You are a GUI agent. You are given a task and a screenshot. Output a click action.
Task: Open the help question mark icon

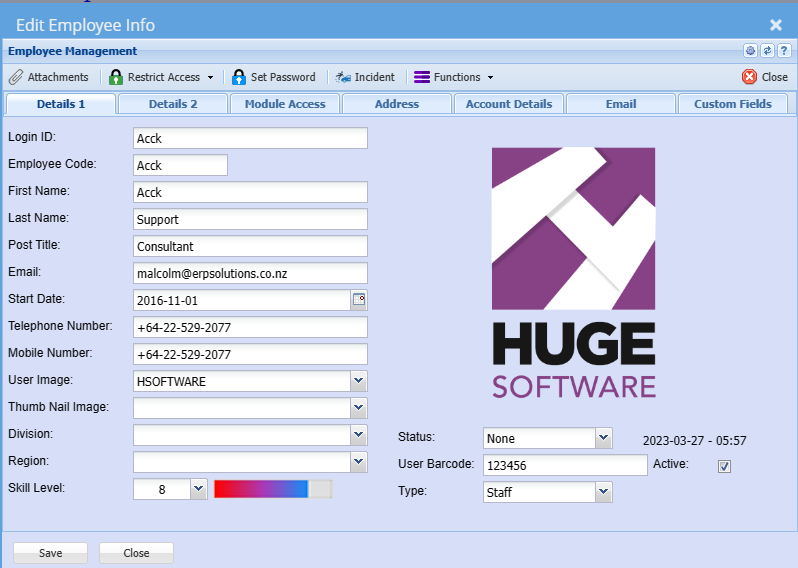click(784, 51)
